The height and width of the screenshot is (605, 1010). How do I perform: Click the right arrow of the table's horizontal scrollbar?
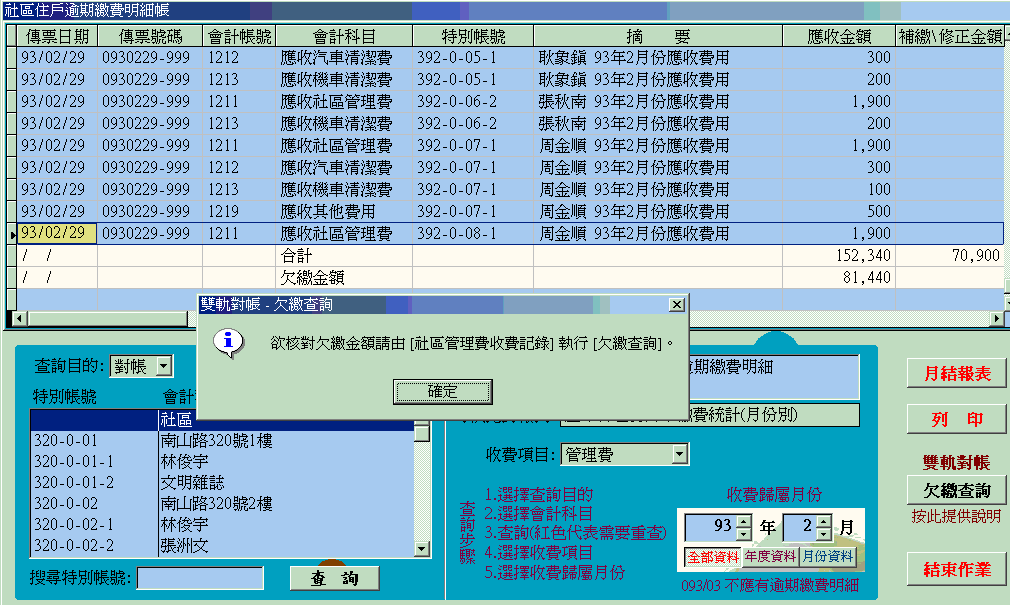[997, 318]
